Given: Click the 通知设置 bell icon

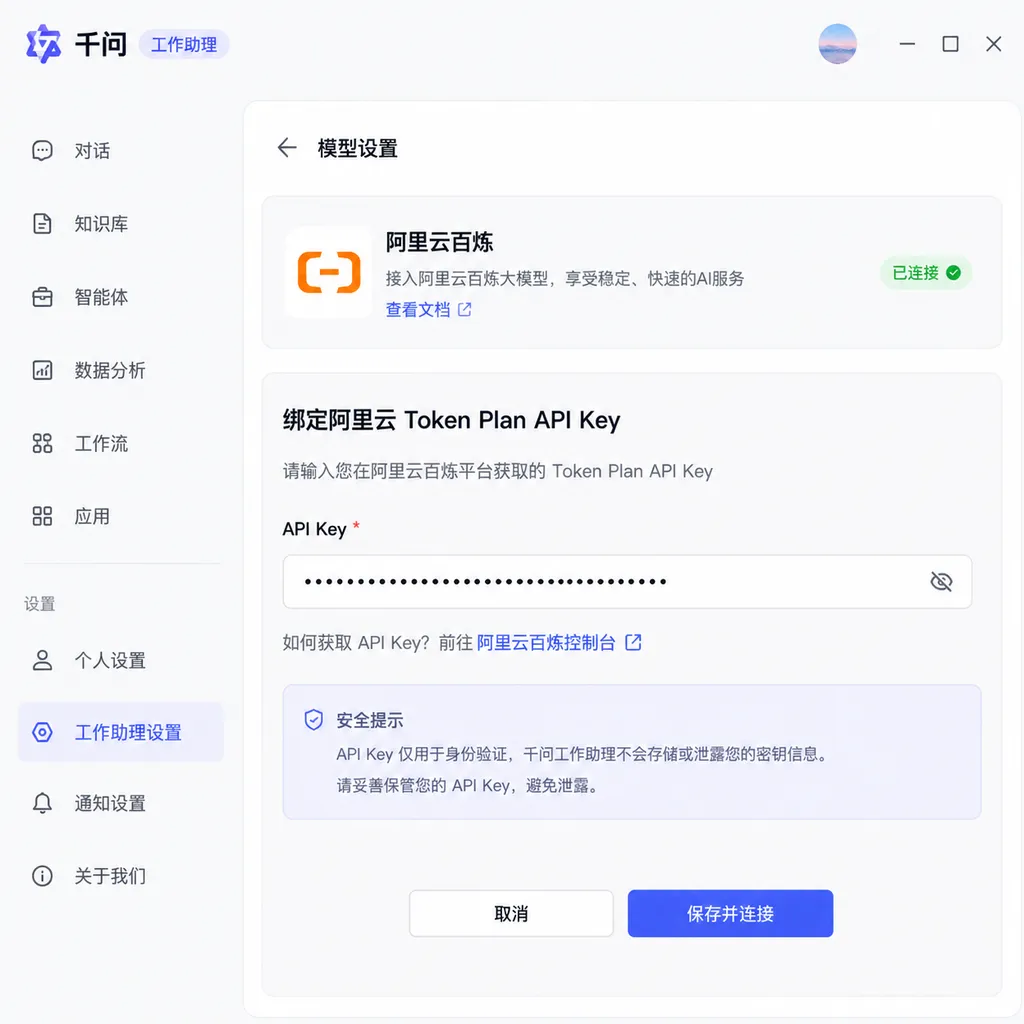Looking at the screenshot, I should tap(42, 803).
